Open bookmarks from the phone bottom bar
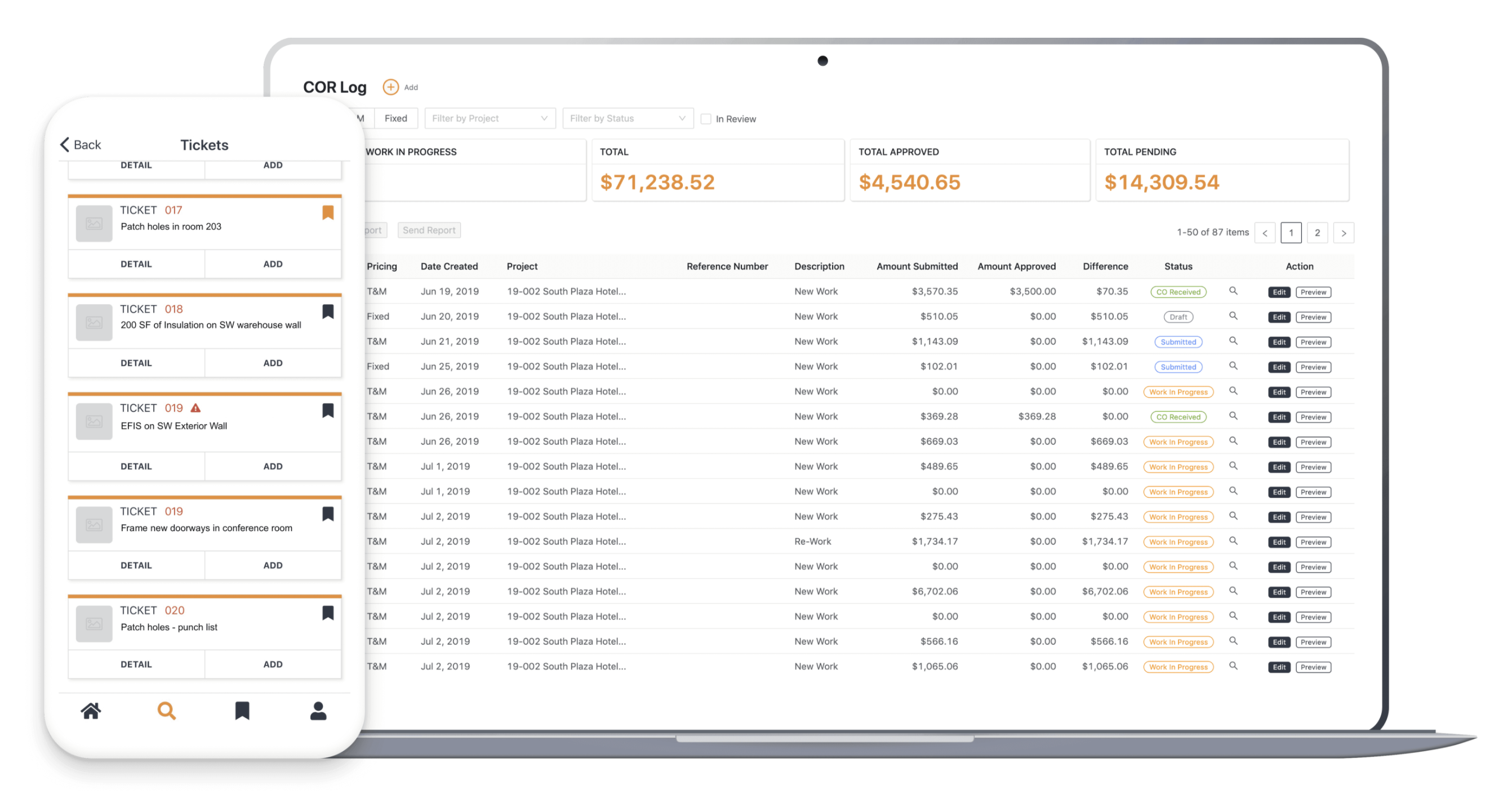 242,711
